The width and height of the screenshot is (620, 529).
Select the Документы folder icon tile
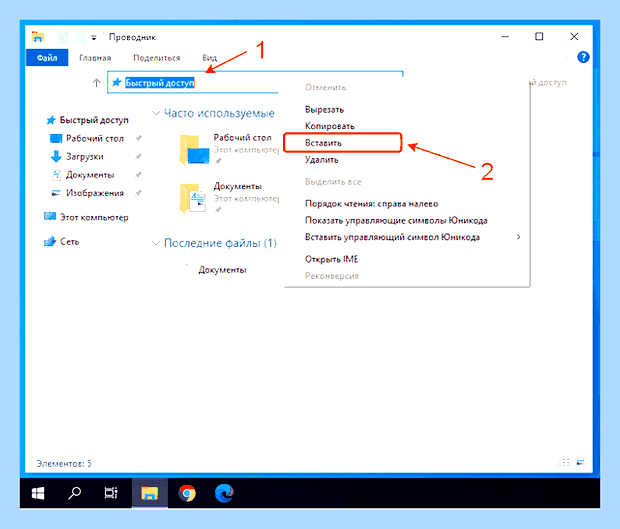pos(193,198)
